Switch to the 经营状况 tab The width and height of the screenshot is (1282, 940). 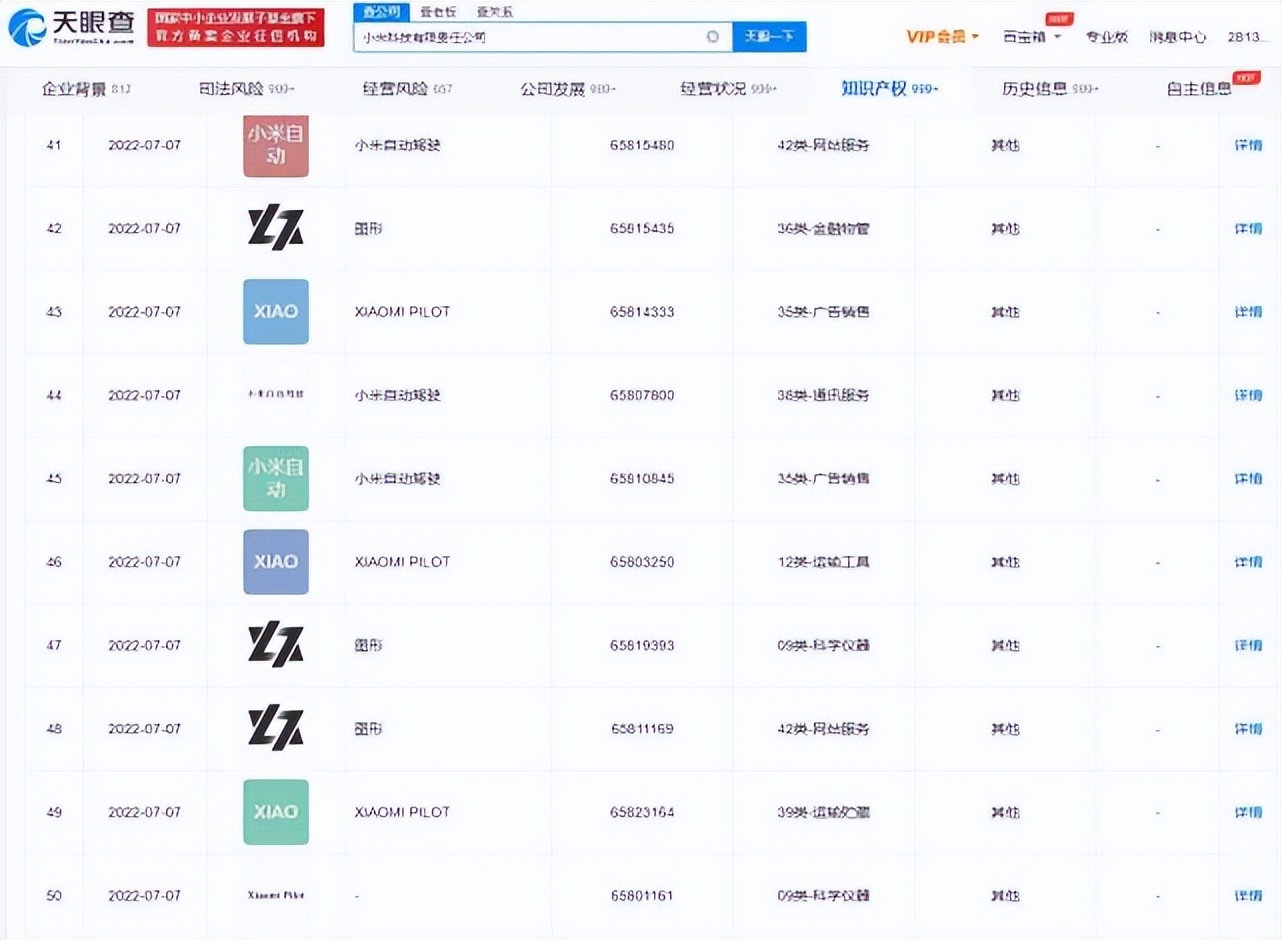click(728, 89)
